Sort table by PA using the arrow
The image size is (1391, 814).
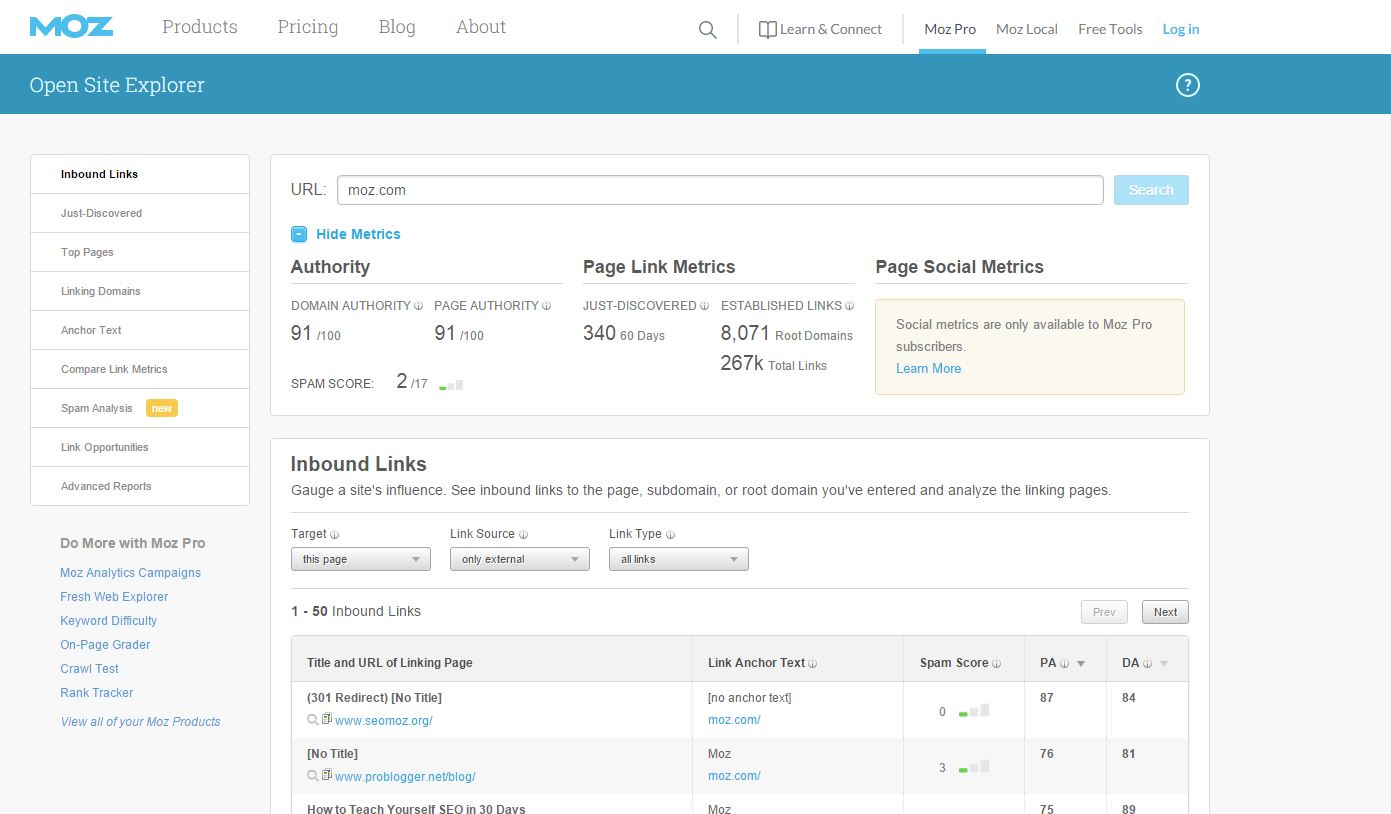click(x=1081, y=664)
